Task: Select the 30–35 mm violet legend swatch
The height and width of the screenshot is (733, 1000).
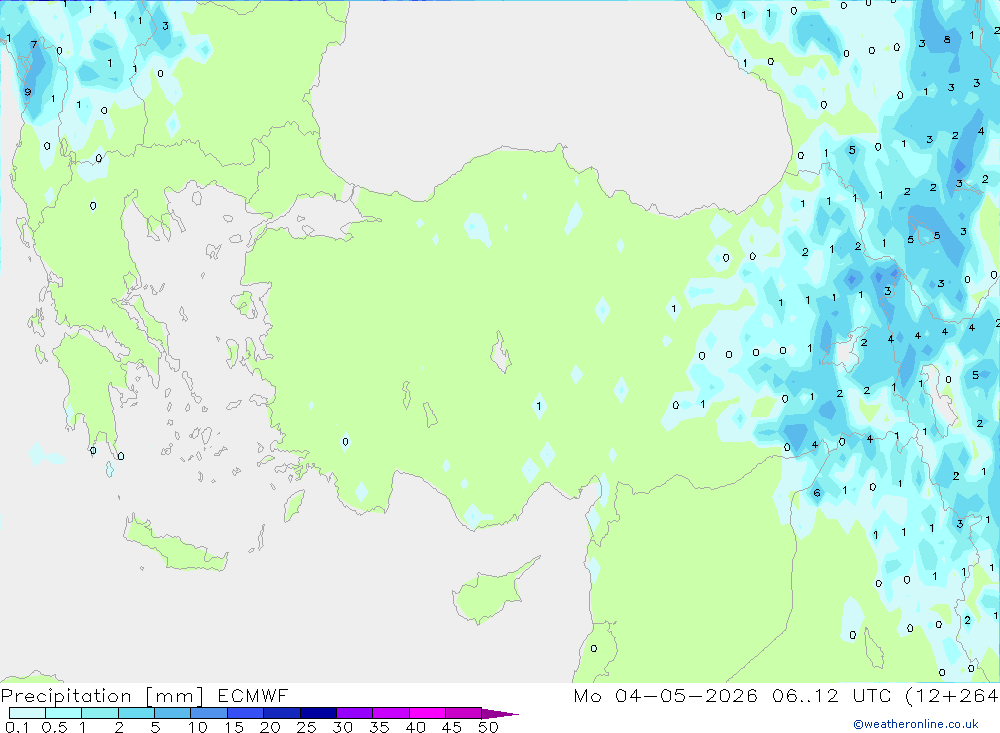Action: point(355,713)
